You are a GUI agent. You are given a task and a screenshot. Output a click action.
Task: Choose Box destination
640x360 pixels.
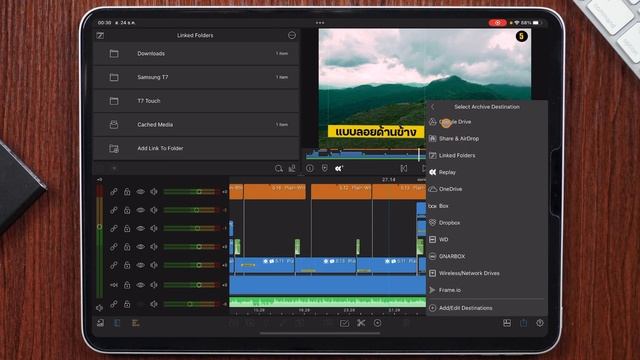pos(486,206)
